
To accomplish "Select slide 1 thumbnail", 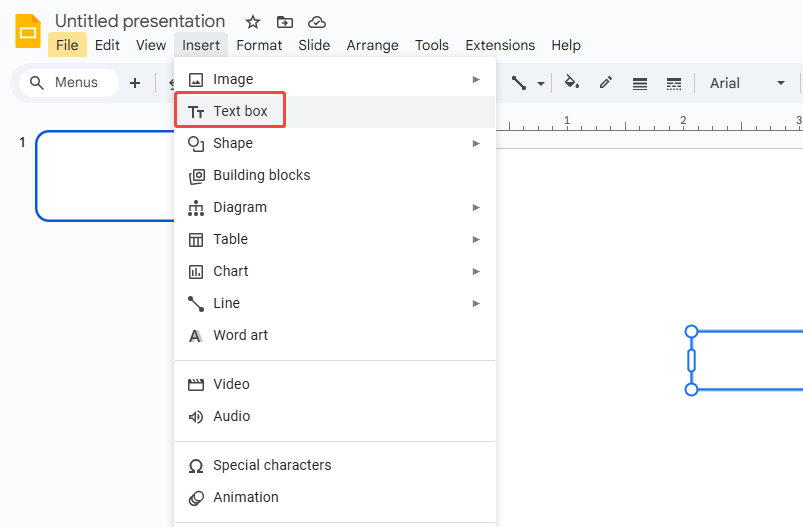I will tap(105, 176).
